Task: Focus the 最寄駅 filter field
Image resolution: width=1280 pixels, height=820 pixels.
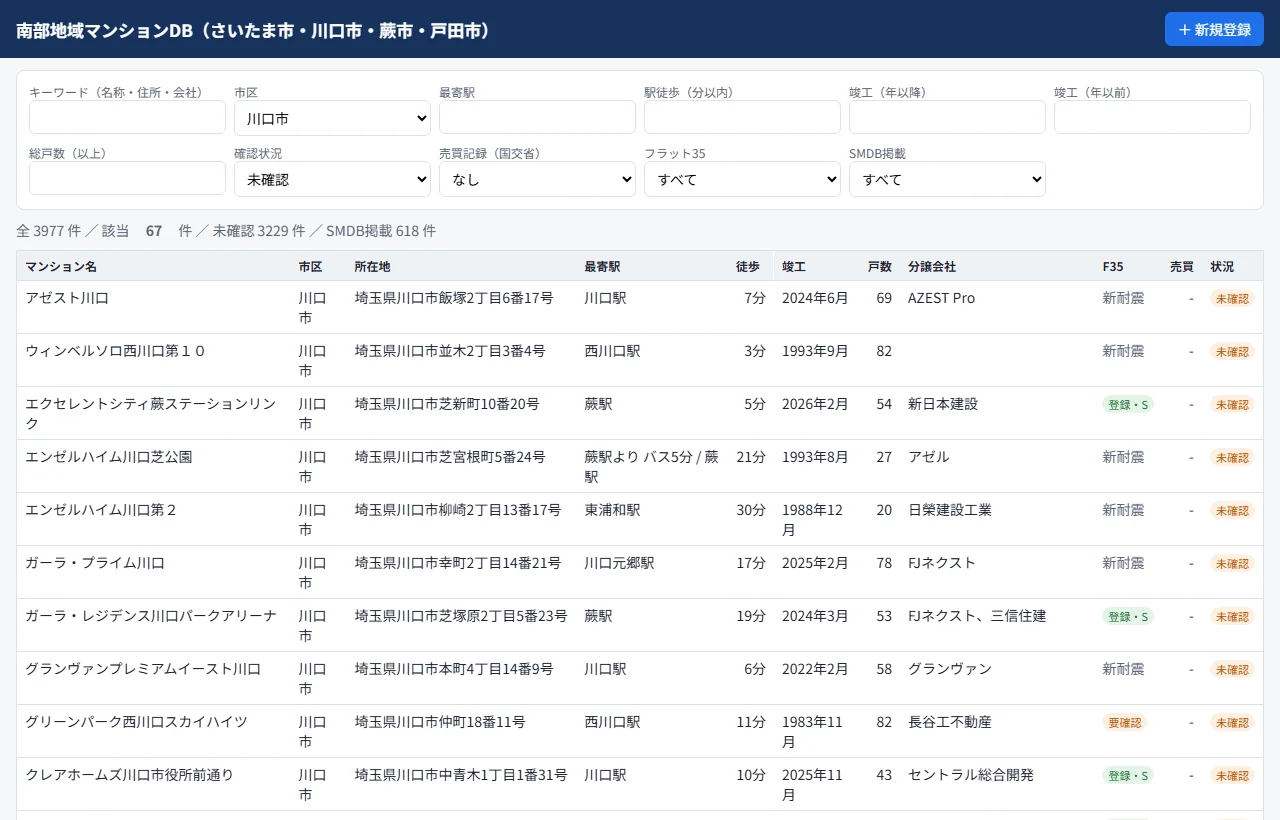Action: click(x=537, y=117)
